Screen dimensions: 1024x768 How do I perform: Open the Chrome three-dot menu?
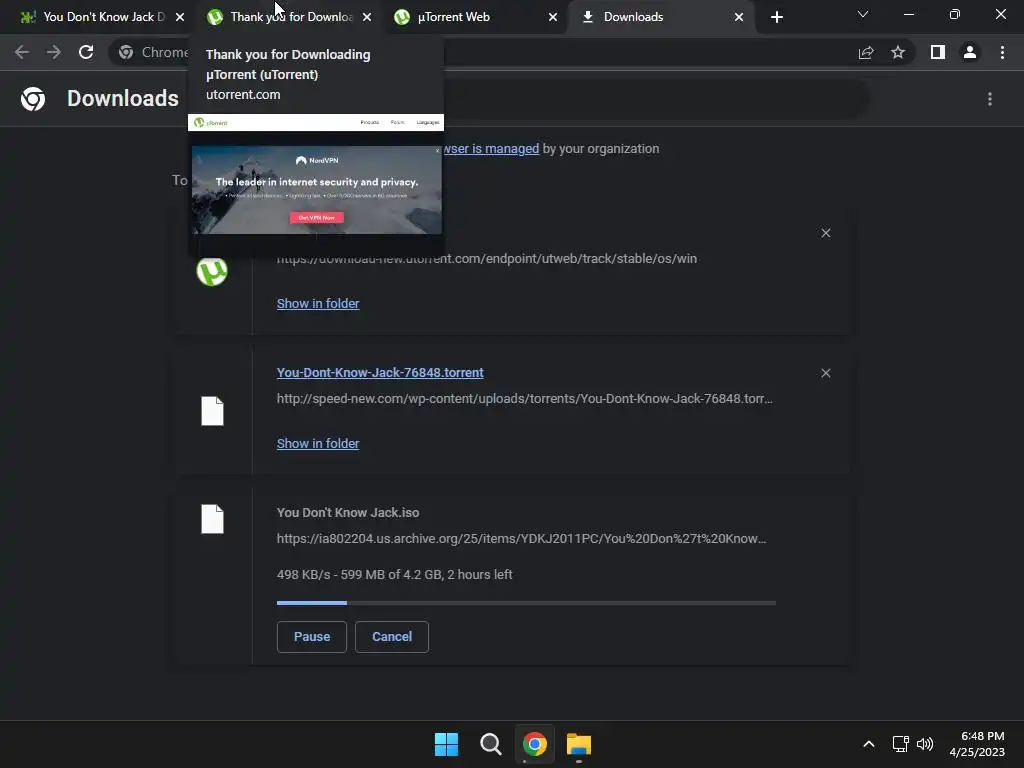(1002, 52)
